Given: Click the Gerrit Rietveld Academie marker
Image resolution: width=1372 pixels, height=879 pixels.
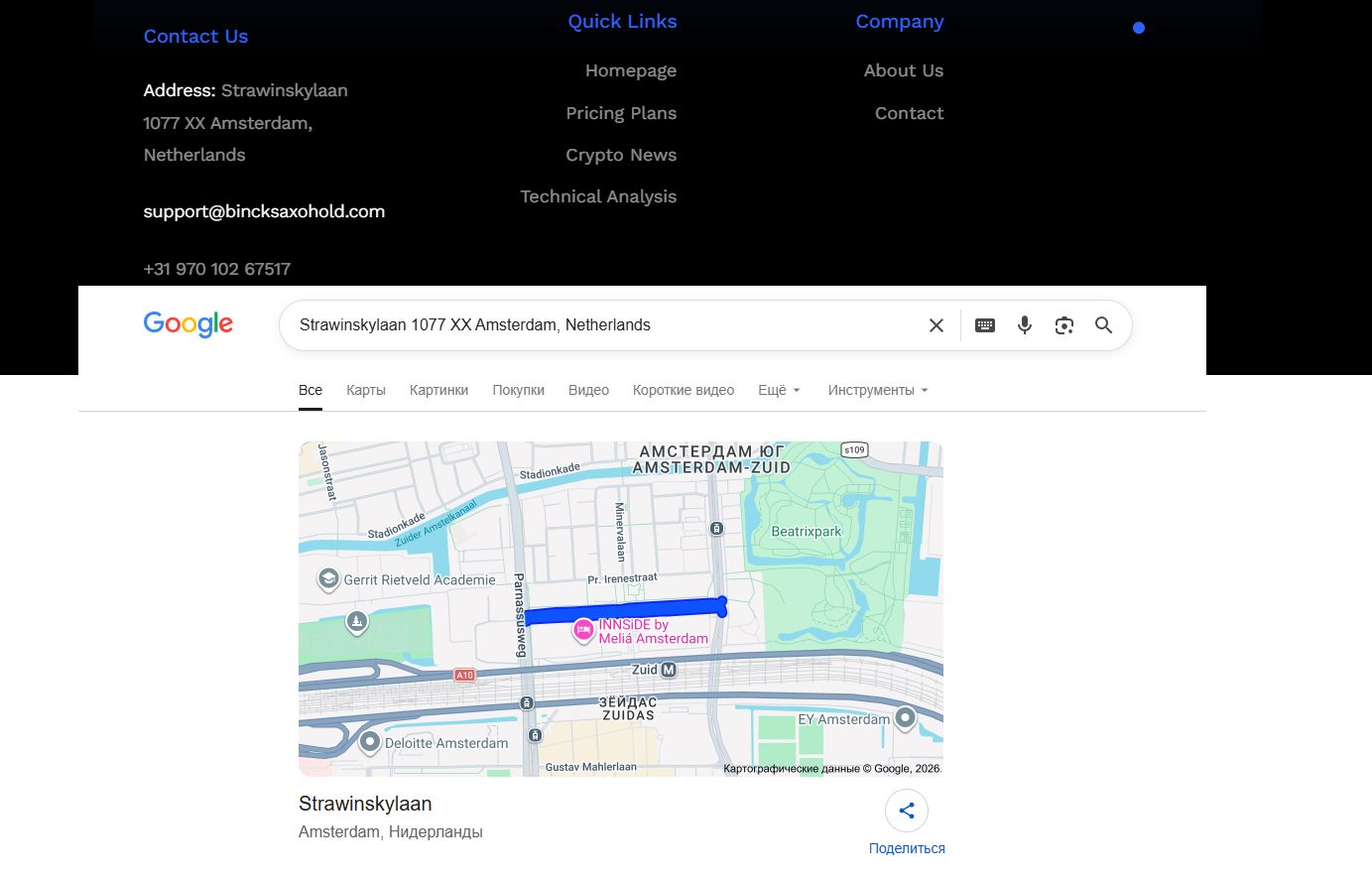Looking at the screenshot, I should (x=328, y=579).
